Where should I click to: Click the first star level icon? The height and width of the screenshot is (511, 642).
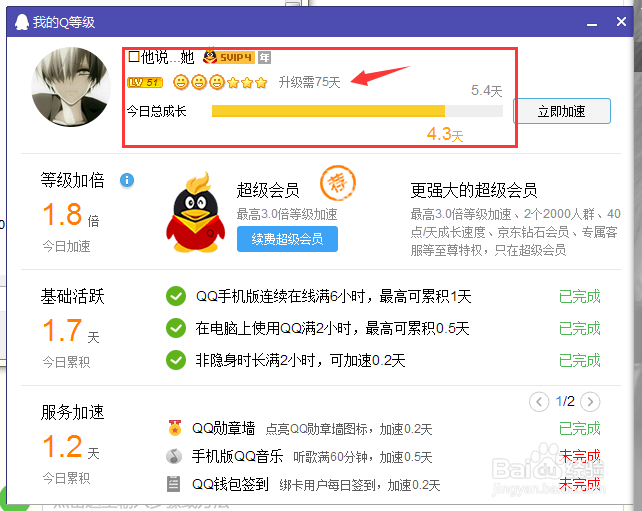coord(233,83)
